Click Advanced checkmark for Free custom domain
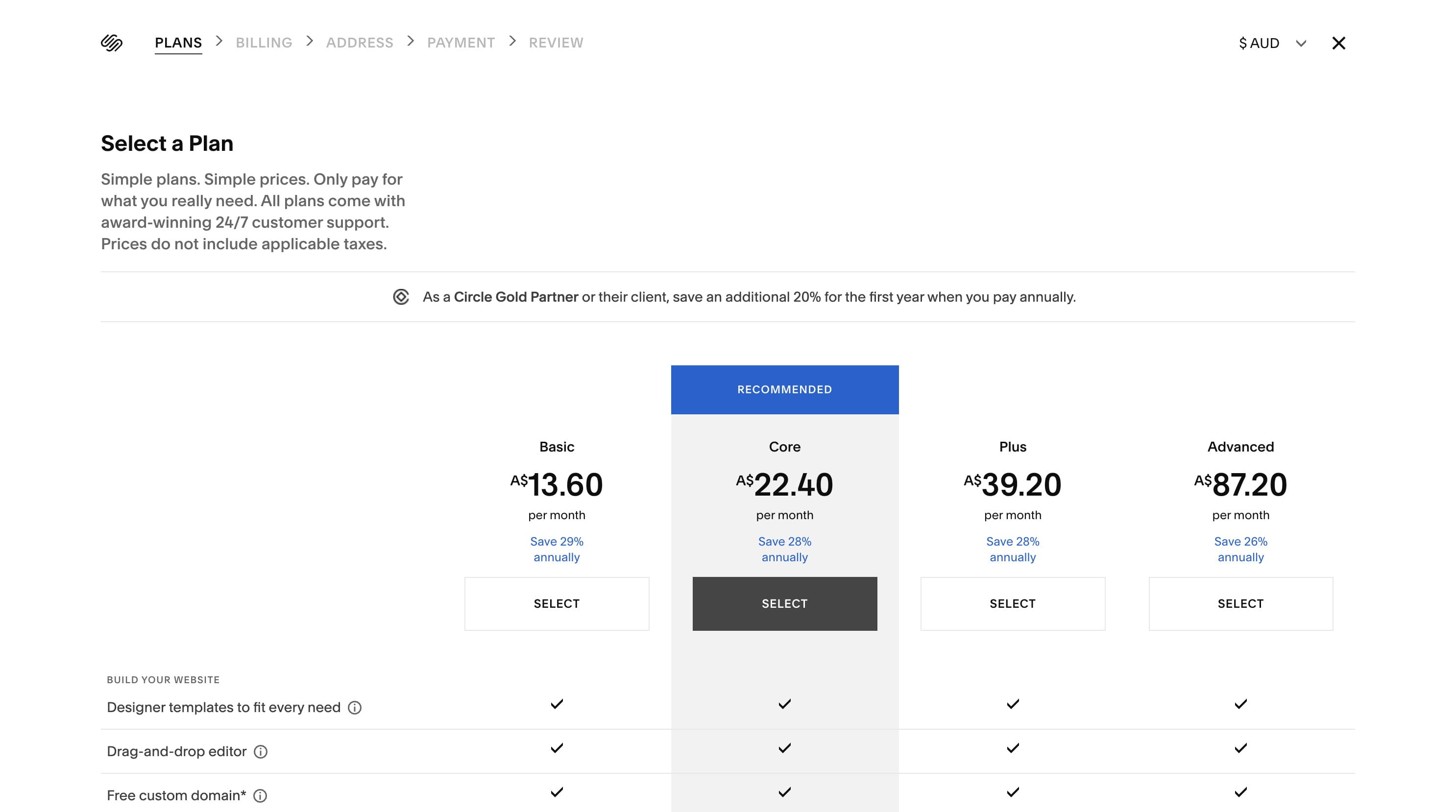 point(1240,792)
